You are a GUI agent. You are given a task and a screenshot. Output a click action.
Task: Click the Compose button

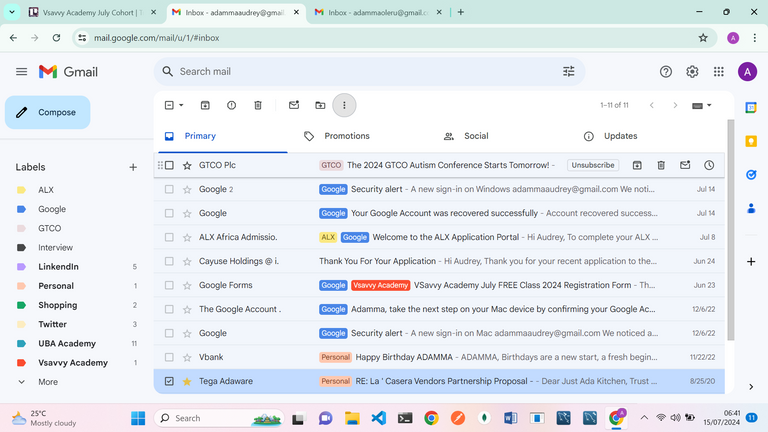tap(48, 112)
